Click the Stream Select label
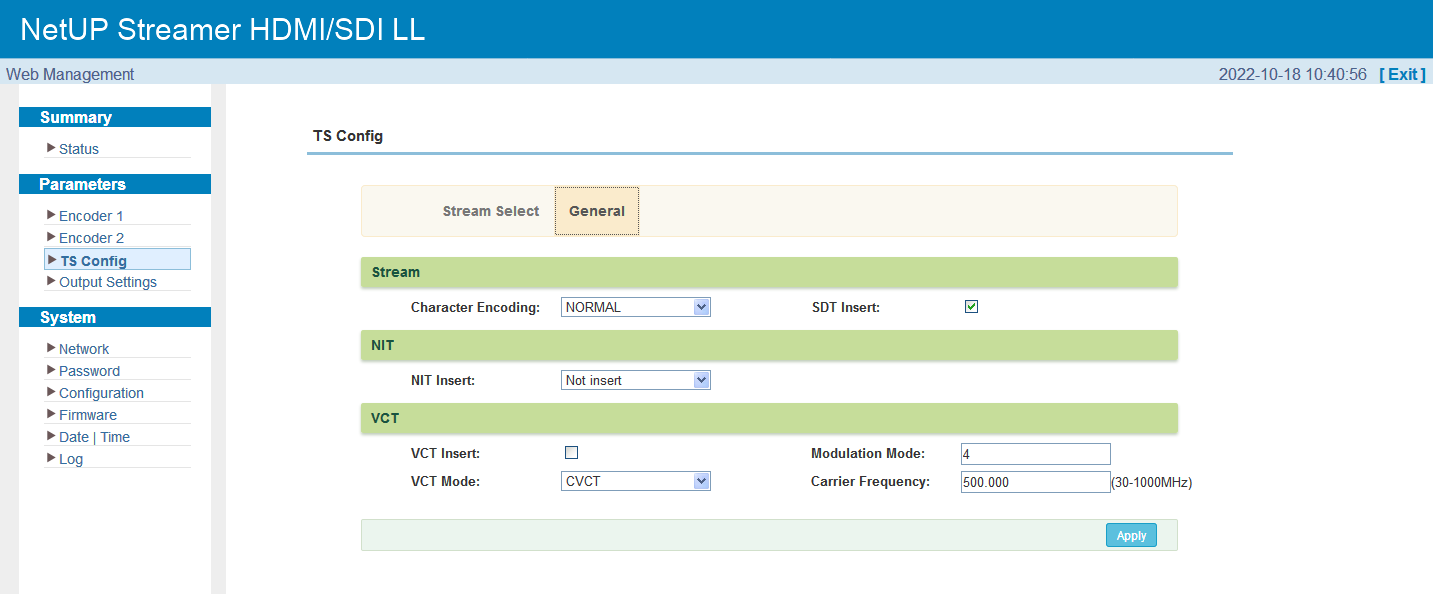 click(x=491, y=211)
